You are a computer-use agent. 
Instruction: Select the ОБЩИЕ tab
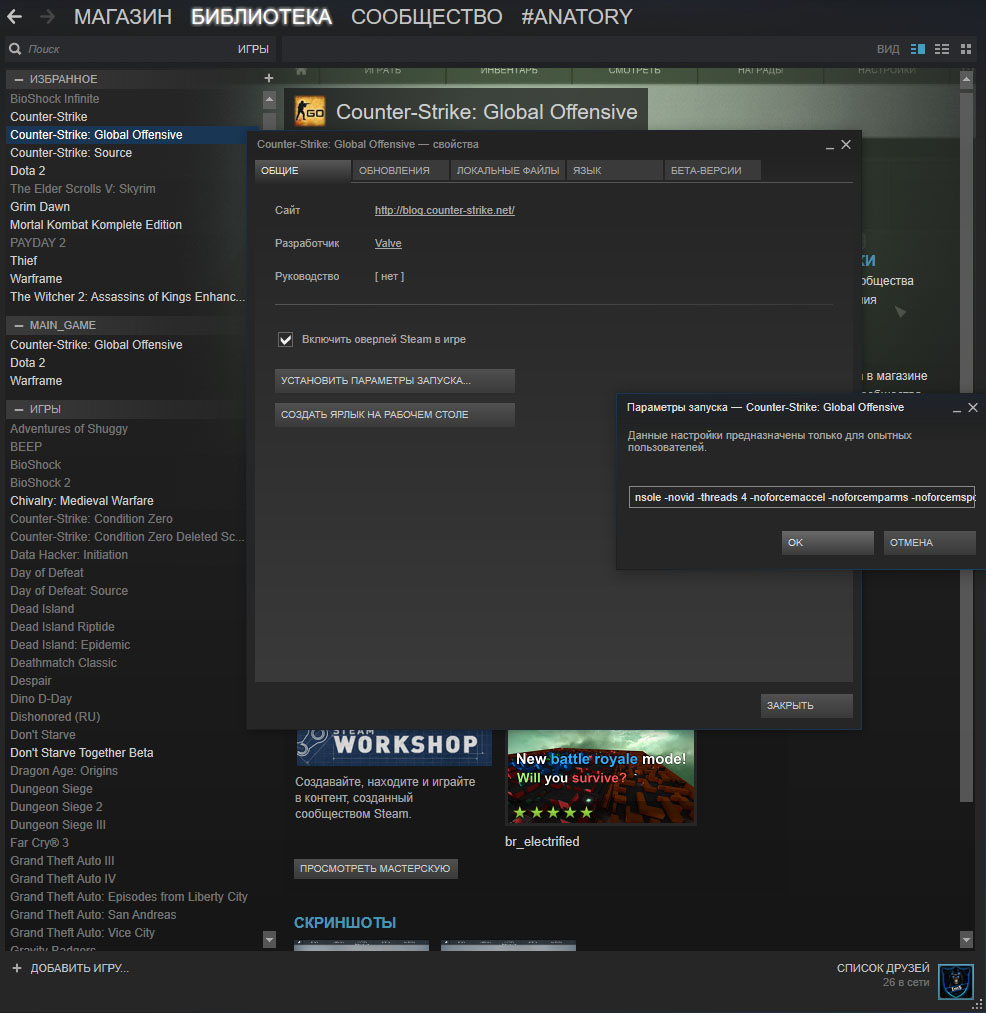[302, 171]
